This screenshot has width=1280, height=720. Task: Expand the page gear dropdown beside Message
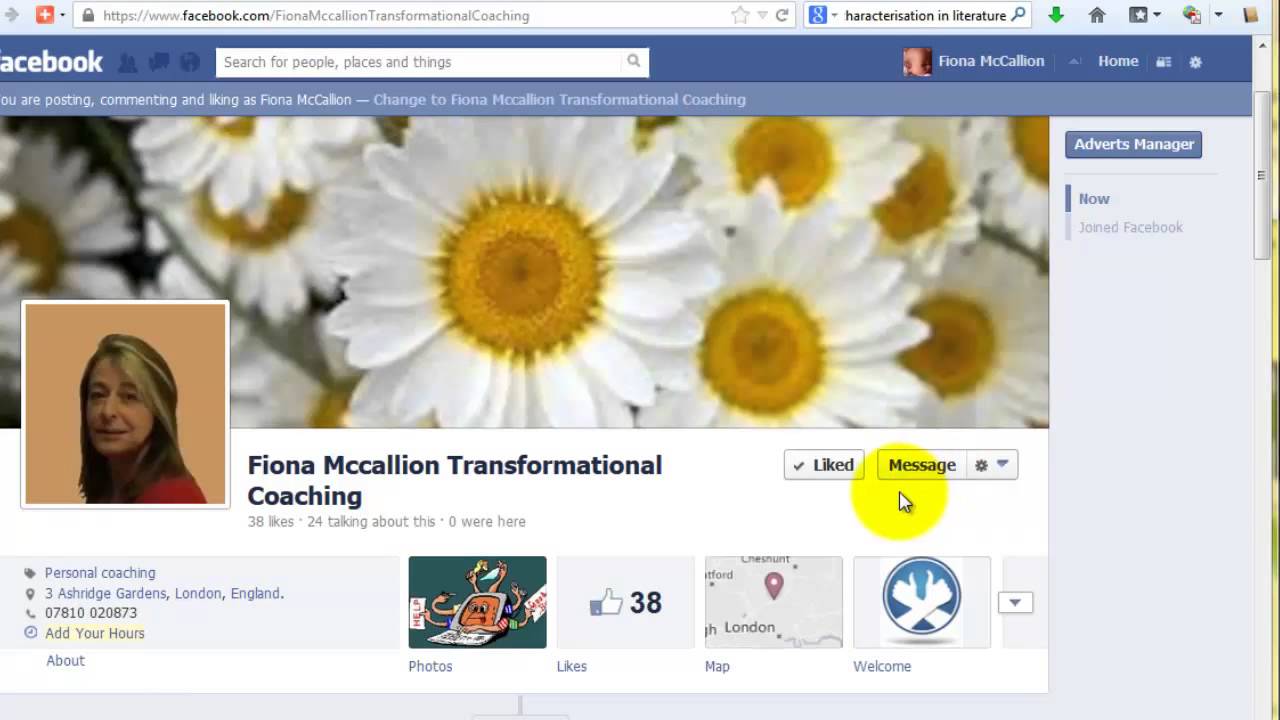pyautogui.click(x=992, y=465)
